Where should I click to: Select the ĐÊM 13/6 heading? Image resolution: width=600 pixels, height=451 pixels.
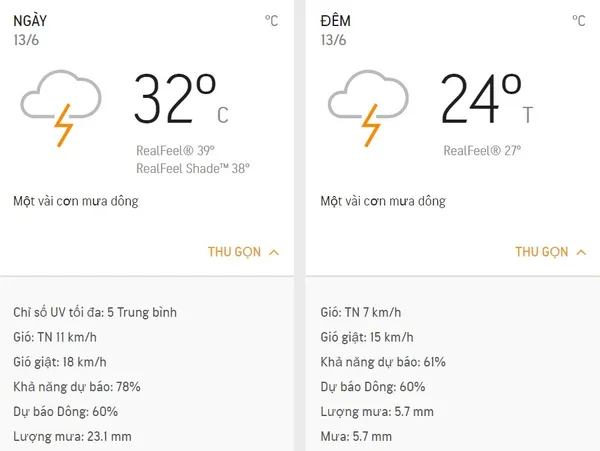click(x=336, y=30)
